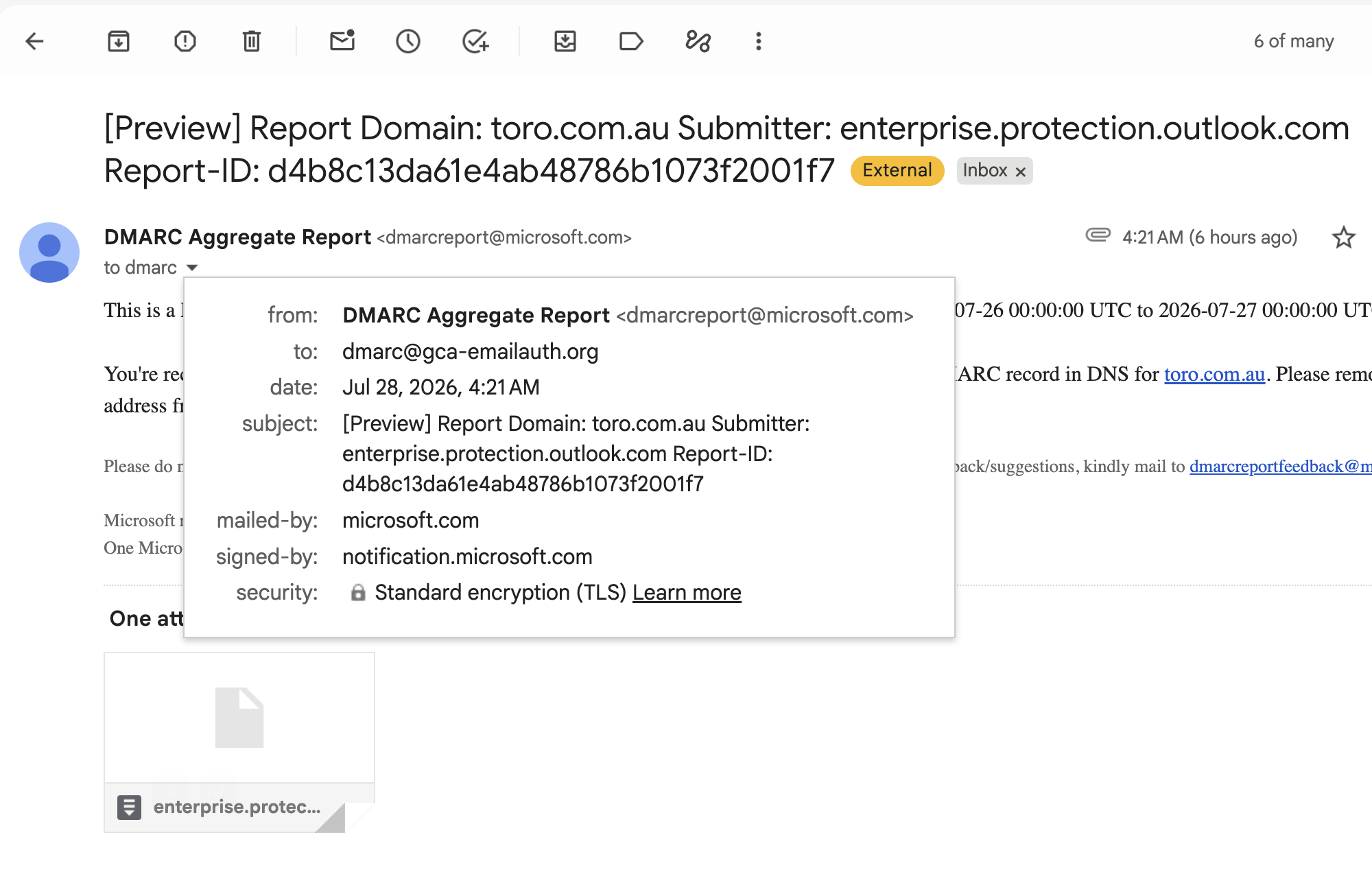Image resolution: width=1372 pixels, height=892 pixels.
Task: Click the '6 of many' message counter
Action: pos(1294,41)
